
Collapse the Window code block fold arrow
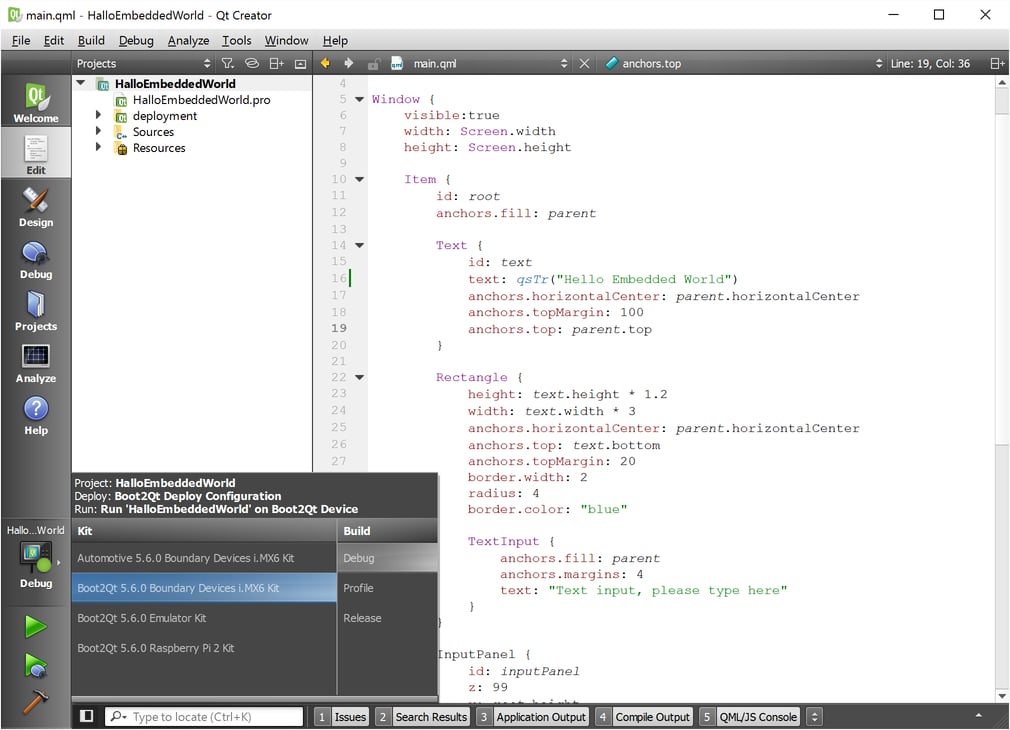pyautogui.click(x=359, y=99)
